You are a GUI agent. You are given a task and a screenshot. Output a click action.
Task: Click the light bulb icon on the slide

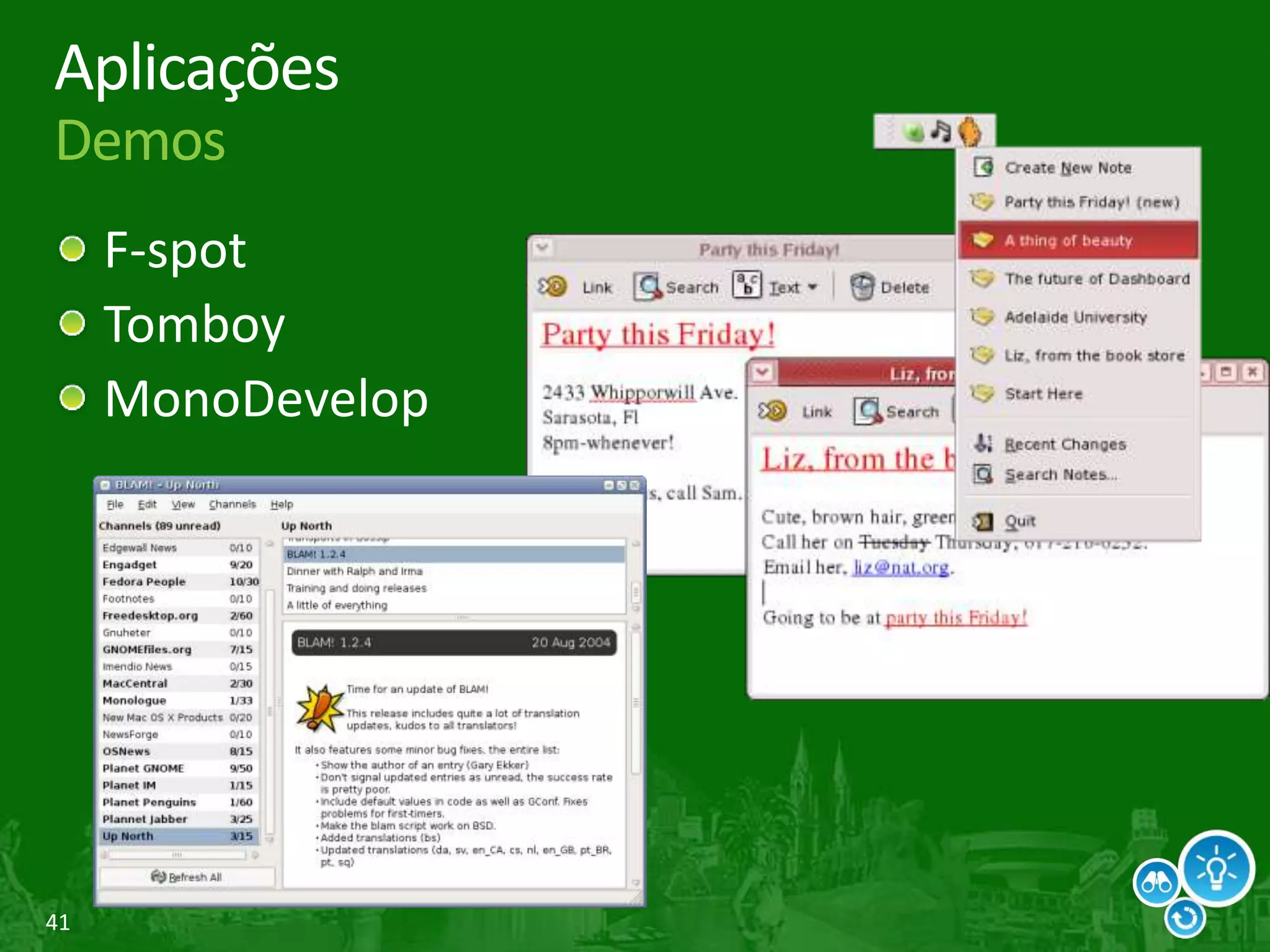coord(1216,868)
